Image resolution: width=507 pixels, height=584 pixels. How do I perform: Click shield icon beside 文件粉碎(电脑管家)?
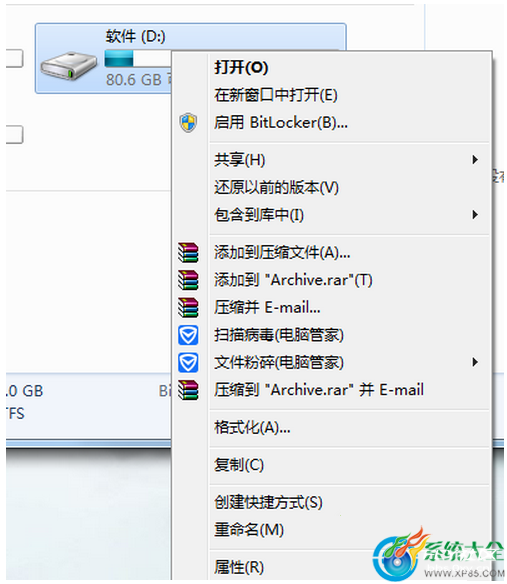[x=188, y=363]
